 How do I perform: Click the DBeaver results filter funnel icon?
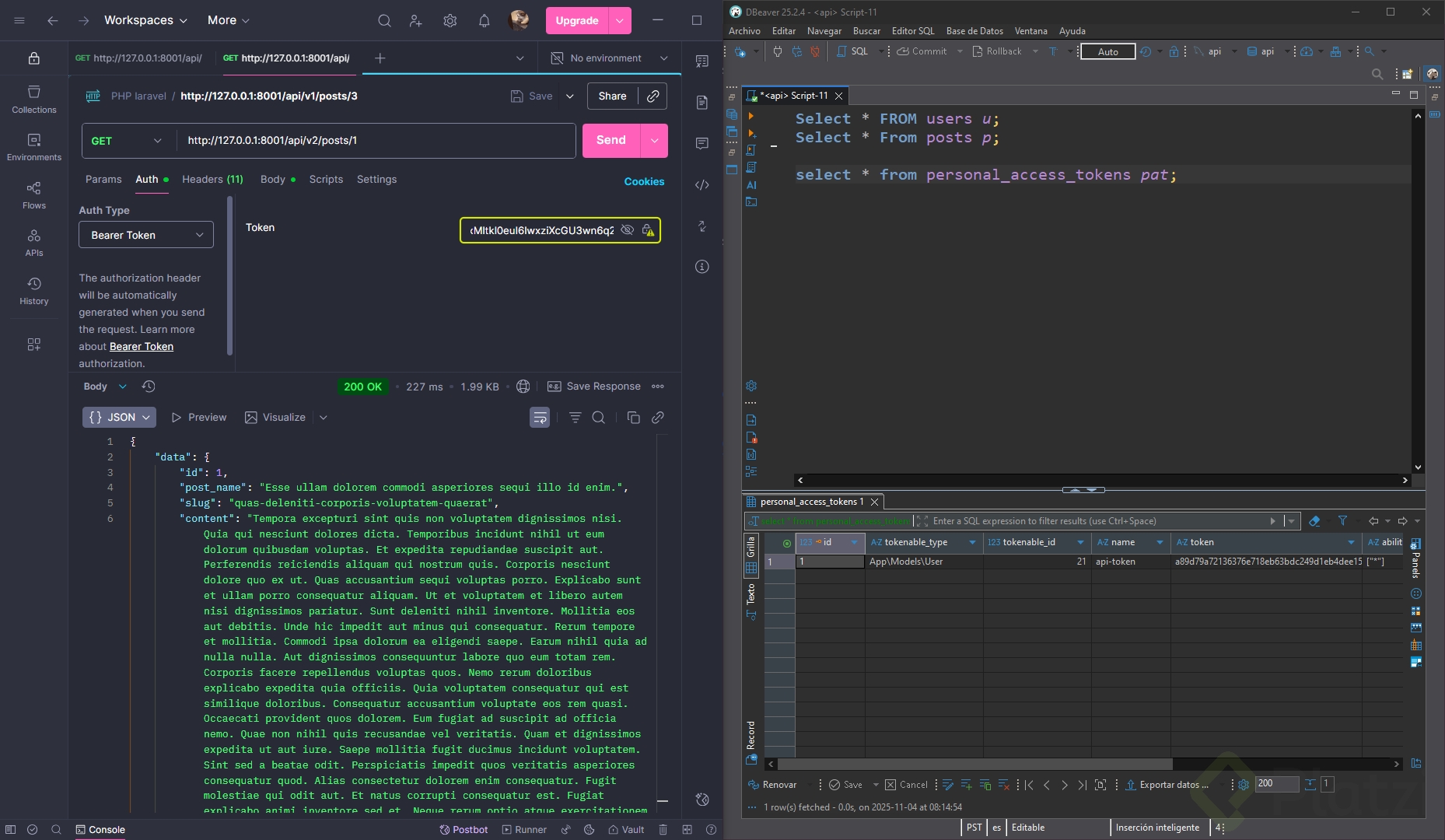click(x=1342, y=521)
